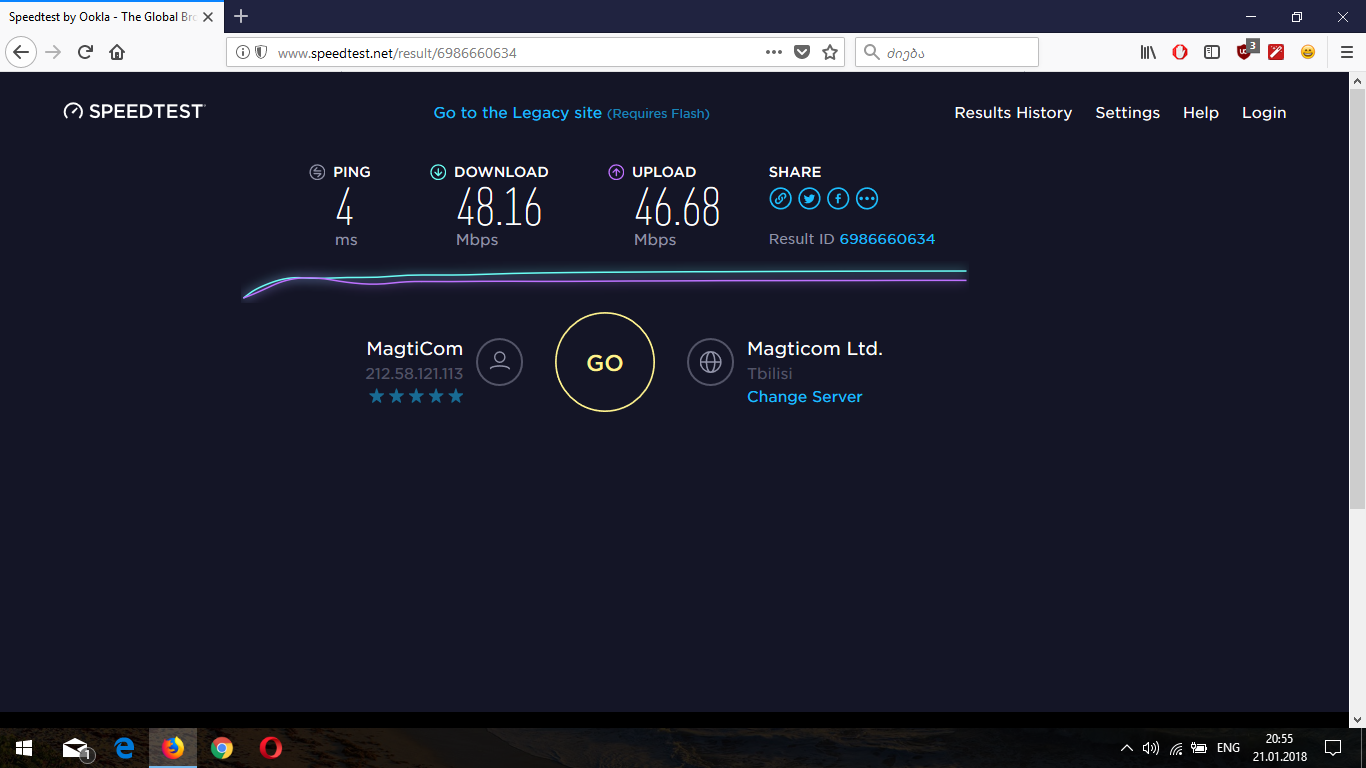
Task: Toggle the Firefox sidebar view
Action: click(1212, 52)
